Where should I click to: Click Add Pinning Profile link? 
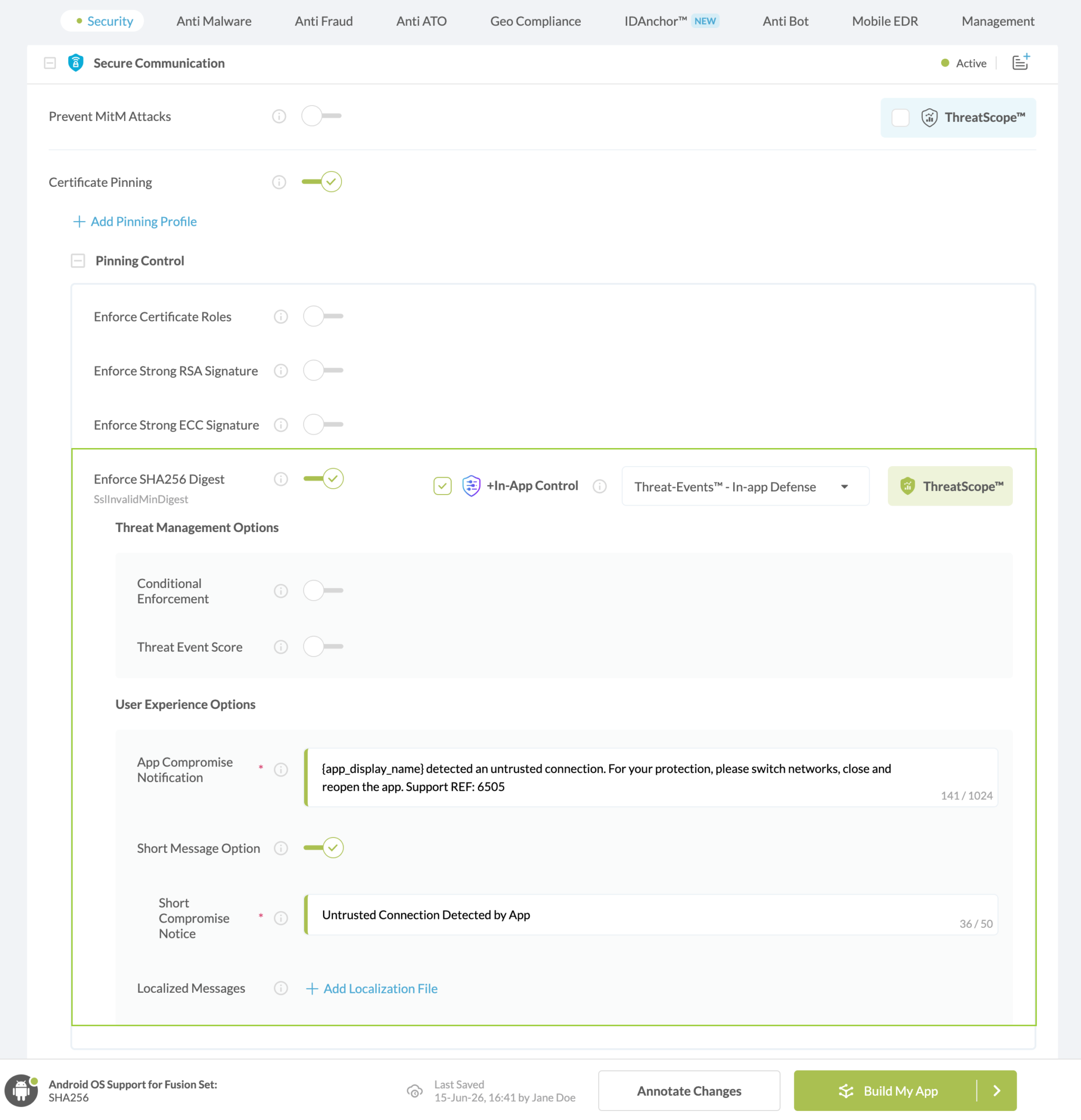(135, 222)
